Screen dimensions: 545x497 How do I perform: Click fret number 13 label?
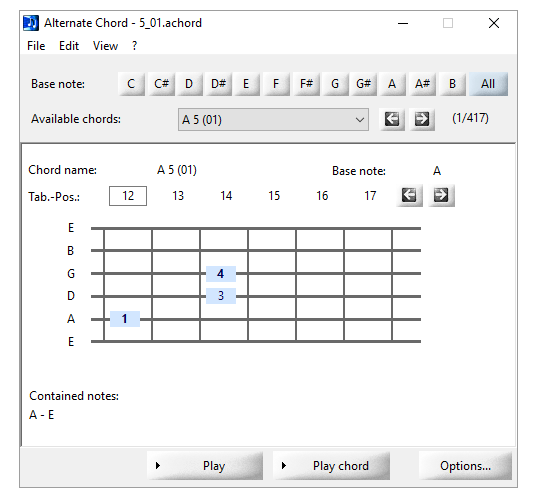click(178, 196)
